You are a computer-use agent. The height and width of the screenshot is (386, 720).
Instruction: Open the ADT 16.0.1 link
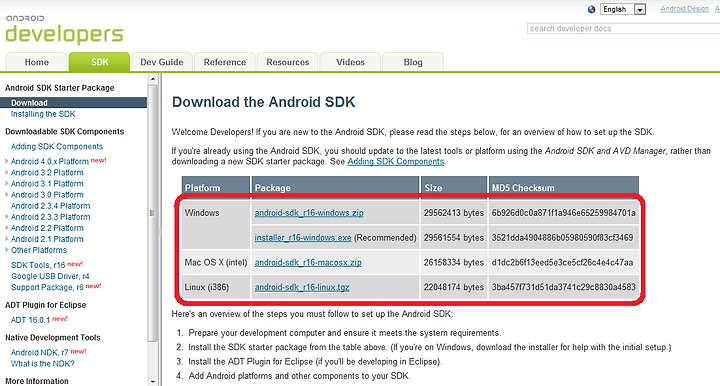pos(30,320)
